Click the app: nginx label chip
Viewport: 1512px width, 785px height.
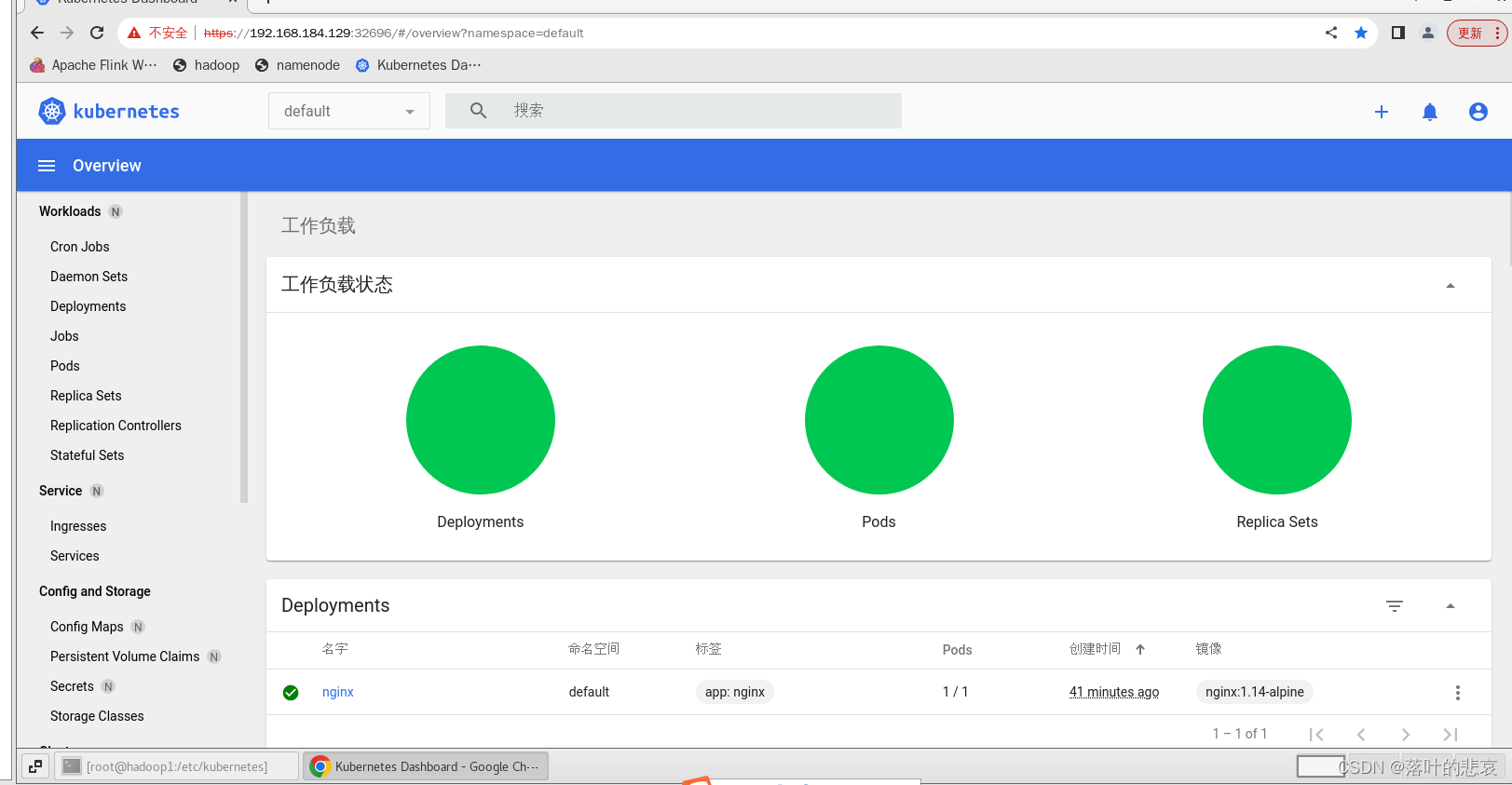coord(735,692)
